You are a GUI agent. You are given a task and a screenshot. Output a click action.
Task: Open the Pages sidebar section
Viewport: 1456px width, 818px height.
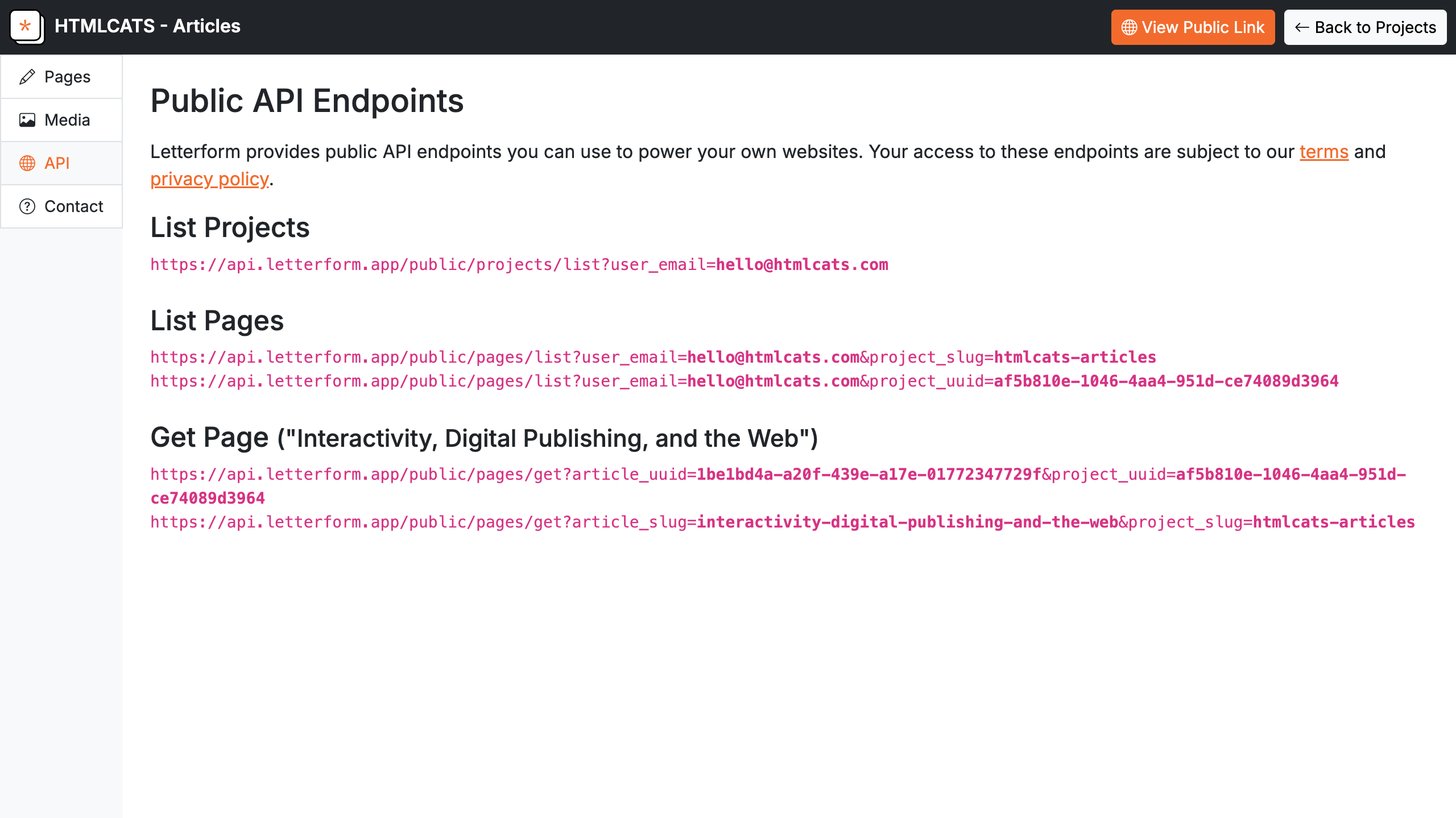coord(67,77)
